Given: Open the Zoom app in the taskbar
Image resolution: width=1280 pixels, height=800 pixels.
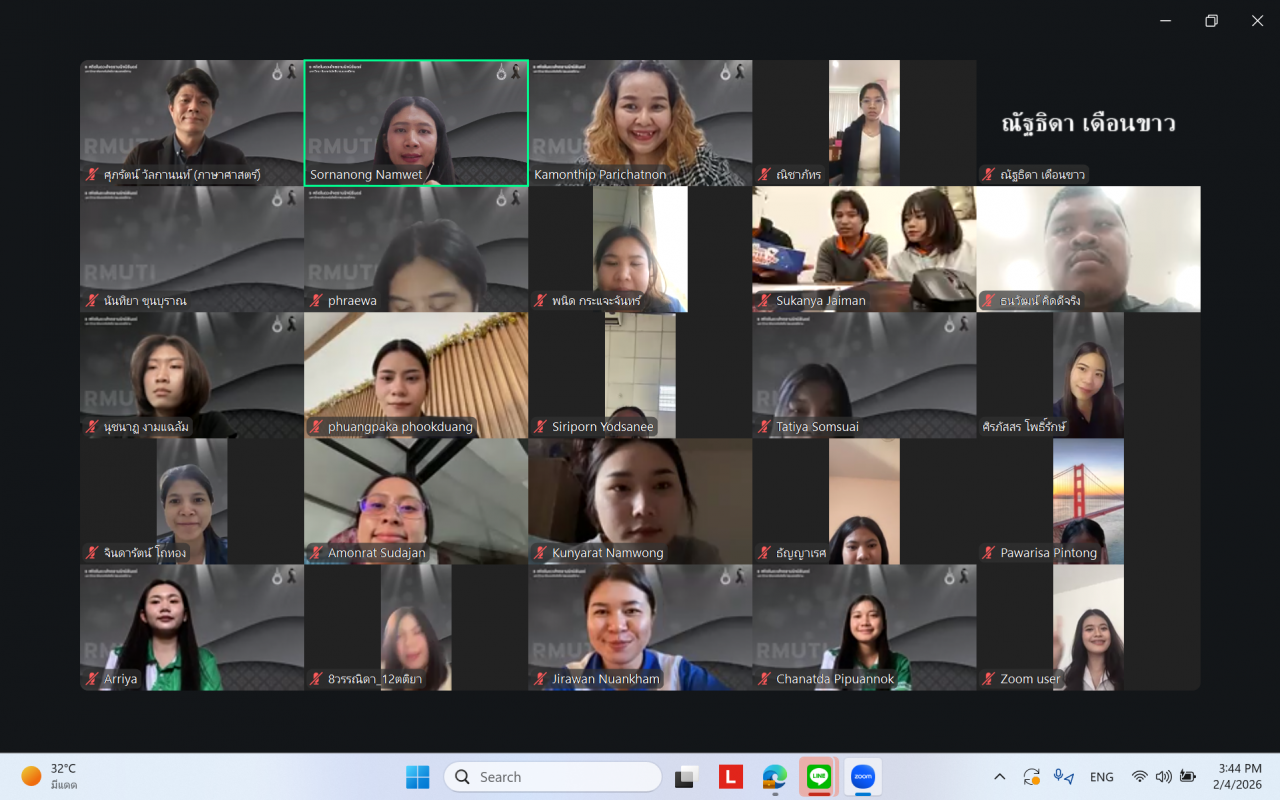Looking at the screenshot, I should 862,777.
